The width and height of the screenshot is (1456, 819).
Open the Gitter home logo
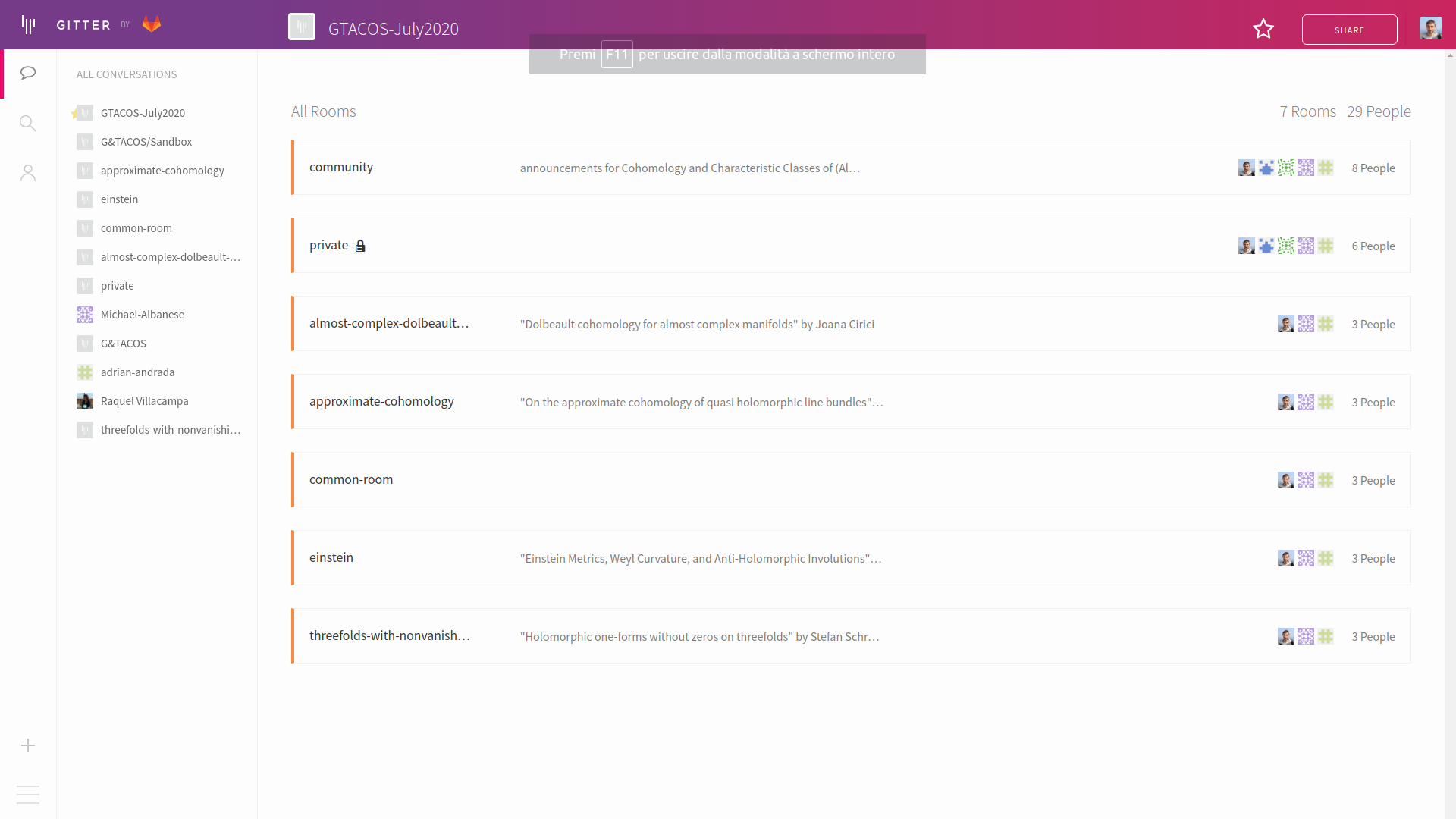[x=29, y=24]
